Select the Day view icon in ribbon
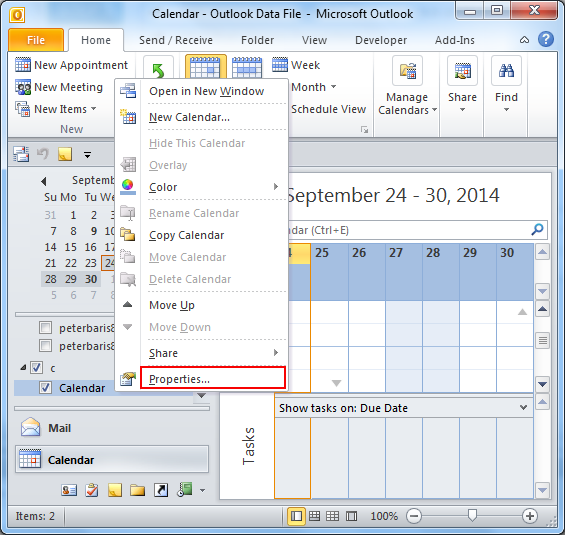The width and height of the screenshot is (565, 535). pos(205,67)
